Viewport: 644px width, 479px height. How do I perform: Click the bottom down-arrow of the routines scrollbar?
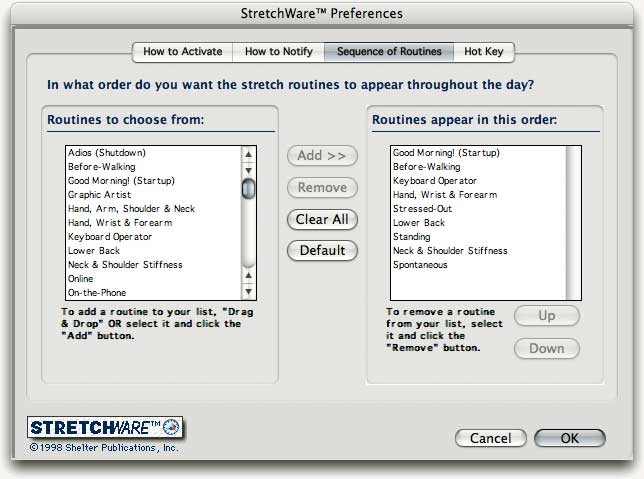click(248, 292)
